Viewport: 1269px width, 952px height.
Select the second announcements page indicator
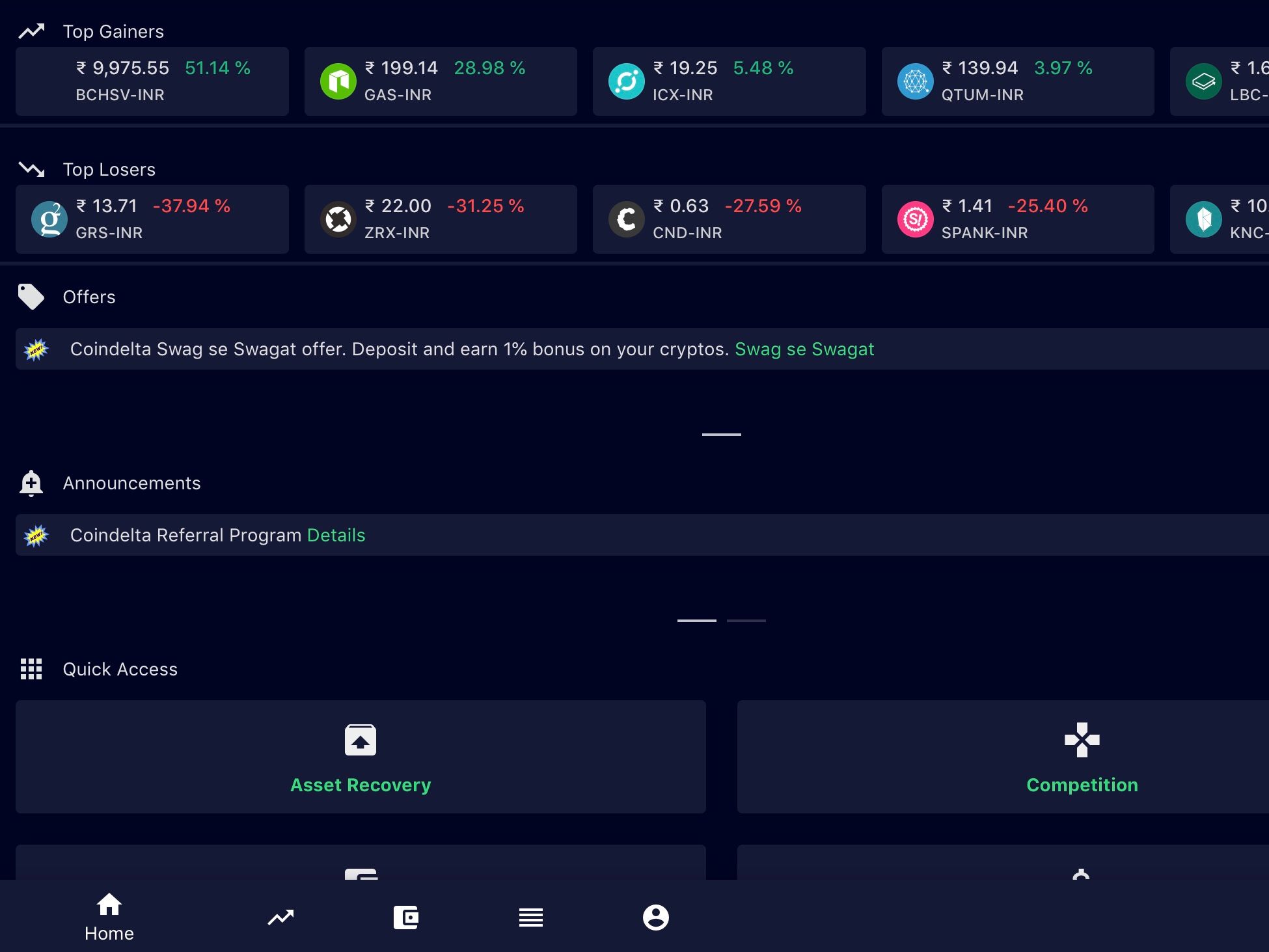coord(746,621)
